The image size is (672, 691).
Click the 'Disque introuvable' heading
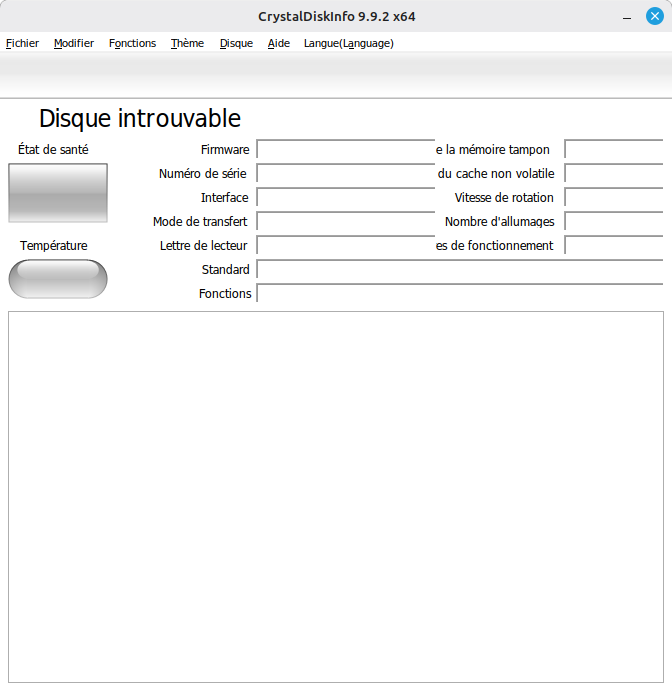point(140,118)
